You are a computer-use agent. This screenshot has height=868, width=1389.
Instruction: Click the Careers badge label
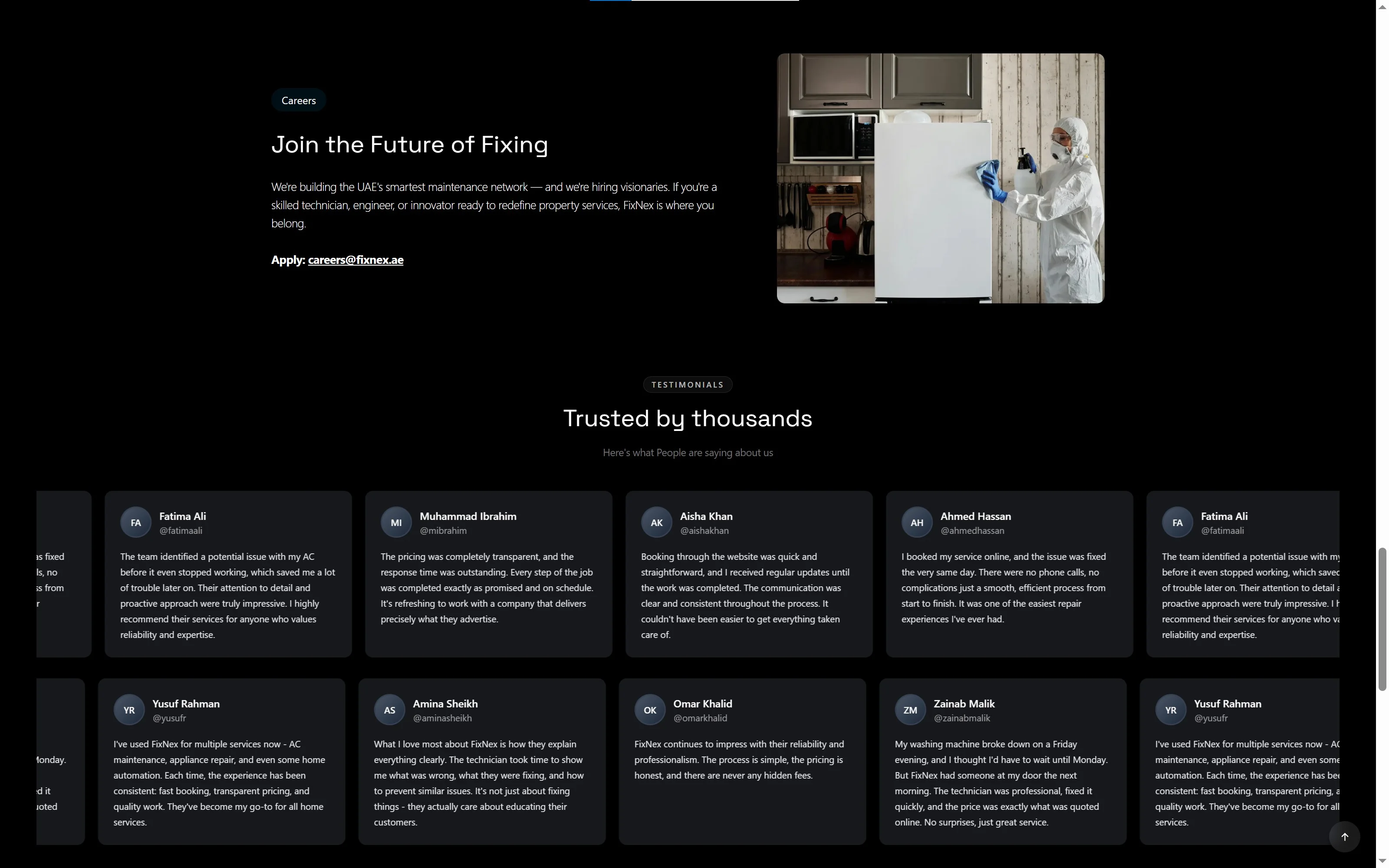299,100
